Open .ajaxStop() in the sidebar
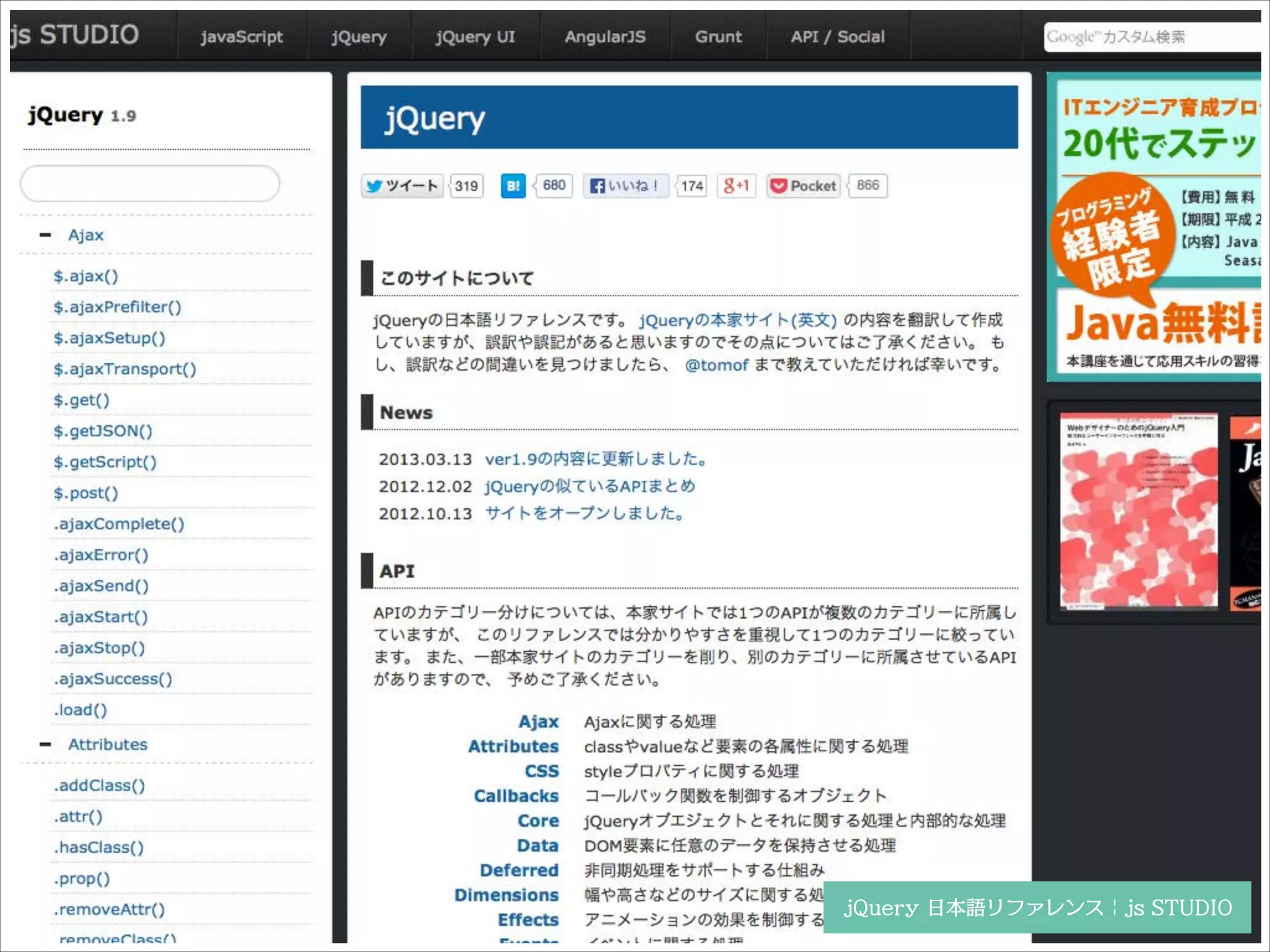This screenshot has height=952, width=1270. tap(99, 648)
